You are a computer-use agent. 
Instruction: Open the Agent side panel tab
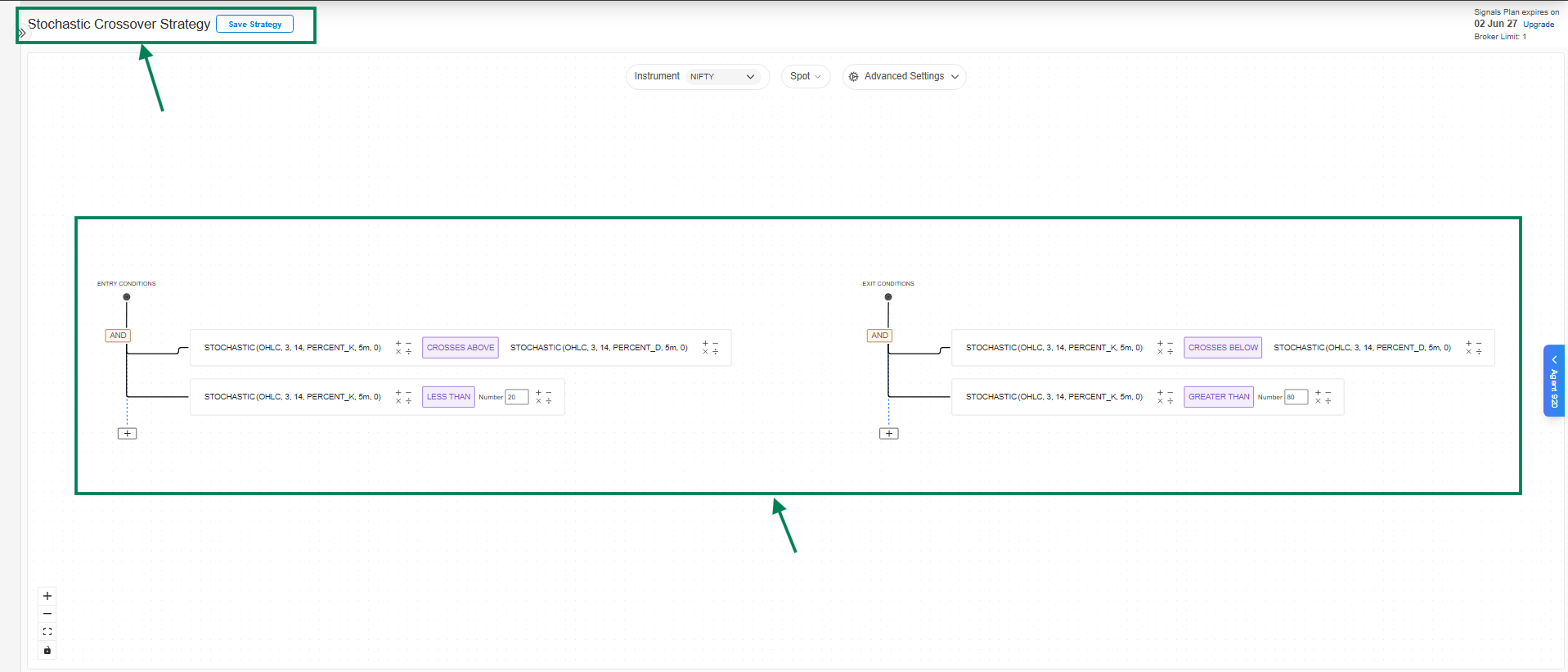click(x=1553, y=381)
